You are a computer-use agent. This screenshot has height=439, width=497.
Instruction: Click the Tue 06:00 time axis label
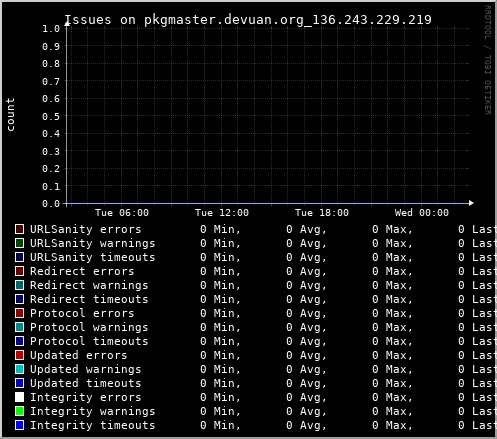point(122,213)
